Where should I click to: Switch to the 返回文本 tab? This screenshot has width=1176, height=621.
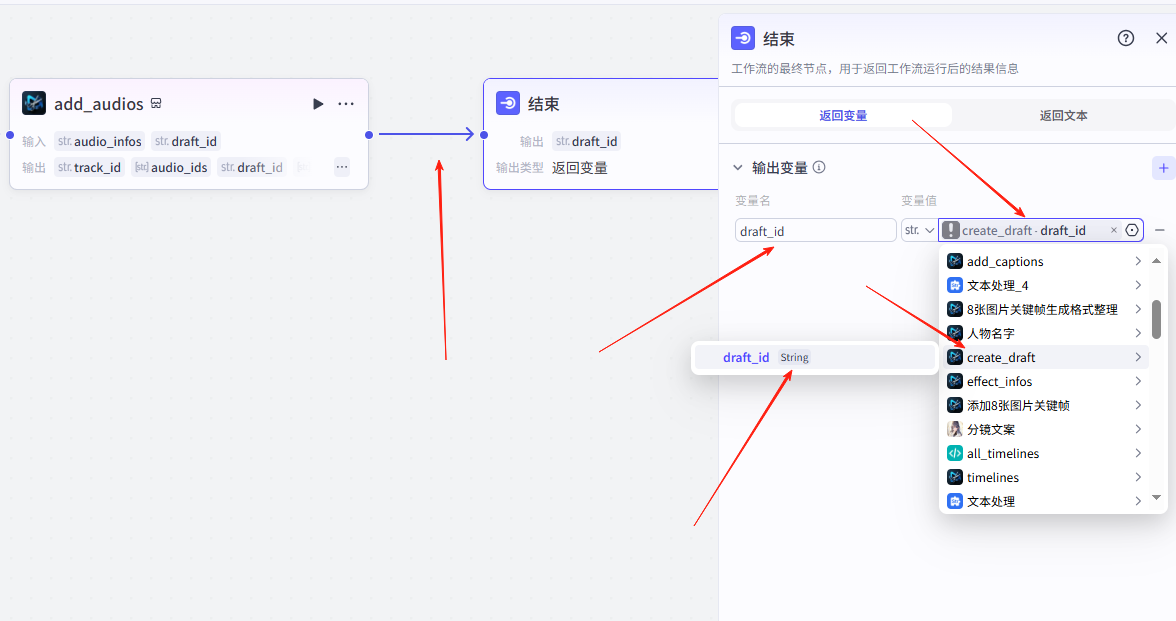tap(1063, 115)
